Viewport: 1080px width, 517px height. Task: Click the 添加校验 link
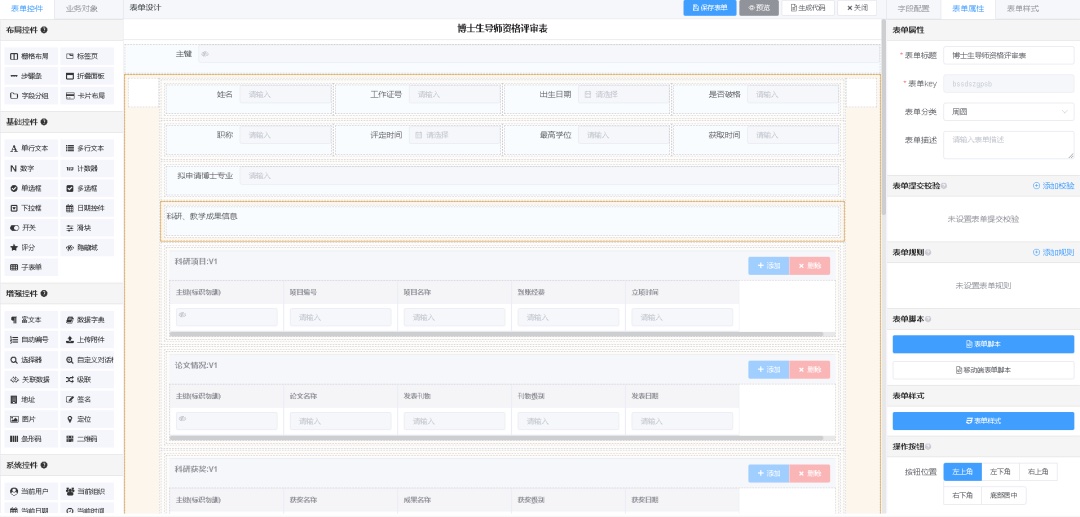coord(1053,186)
